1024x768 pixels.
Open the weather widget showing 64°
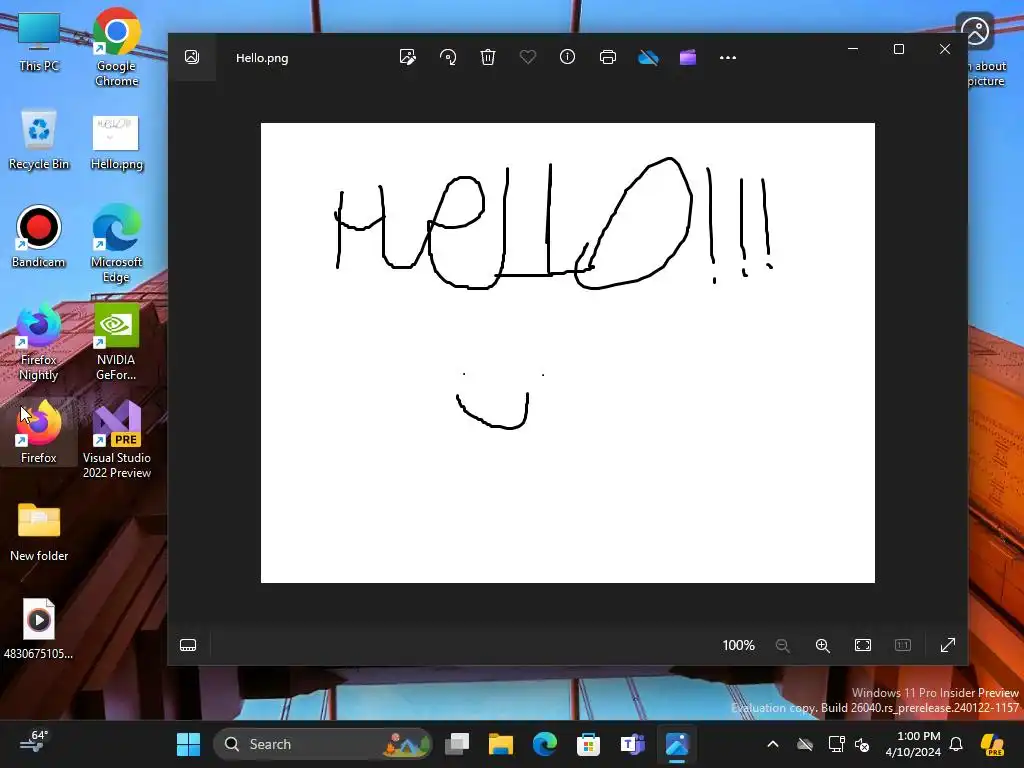click(34, 743)
